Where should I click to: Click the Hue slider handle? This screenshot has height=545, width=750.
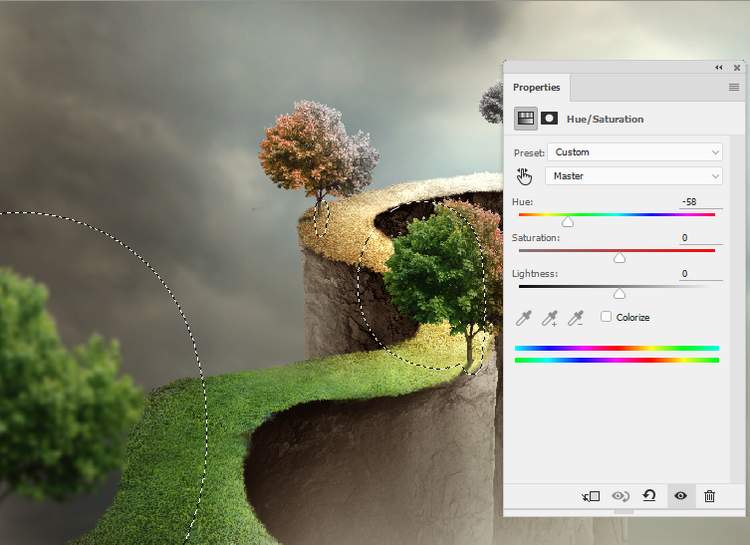point(568,222)
